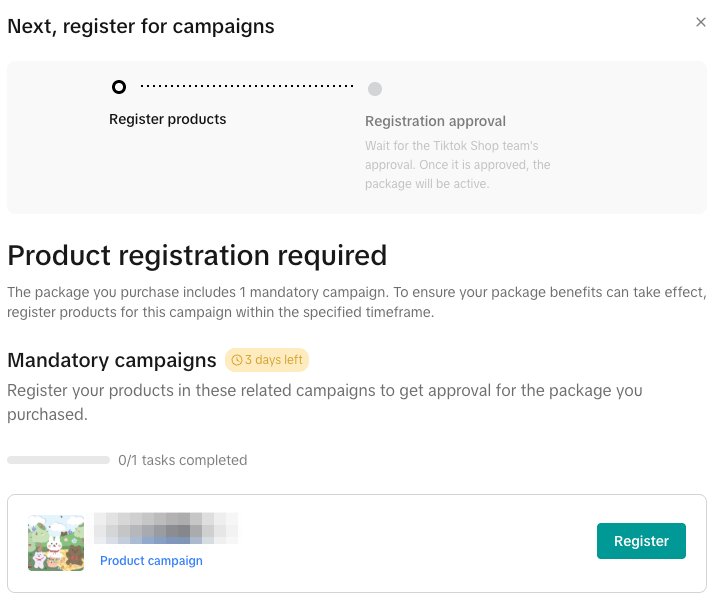Click the Product registration required heading
The width and height of the screenshot is (720, 612).
[x=197, y=255]
